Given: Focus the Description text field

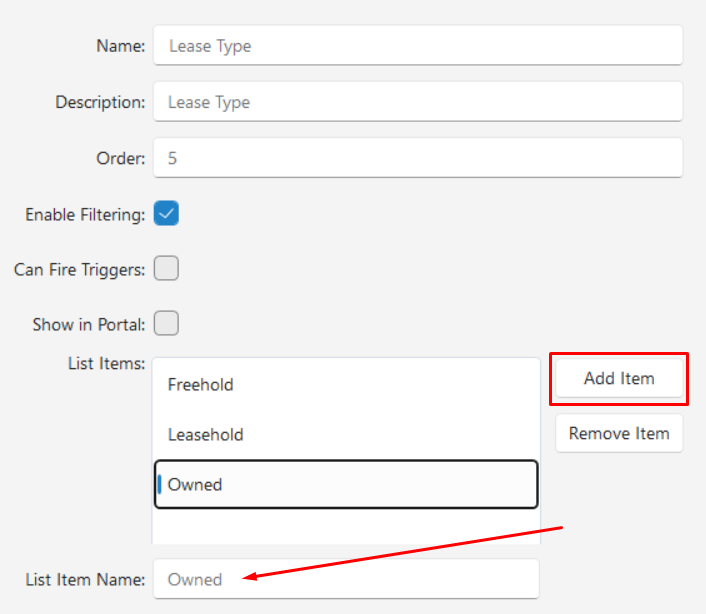Looking at the screenshot, I should click(418, 102).
